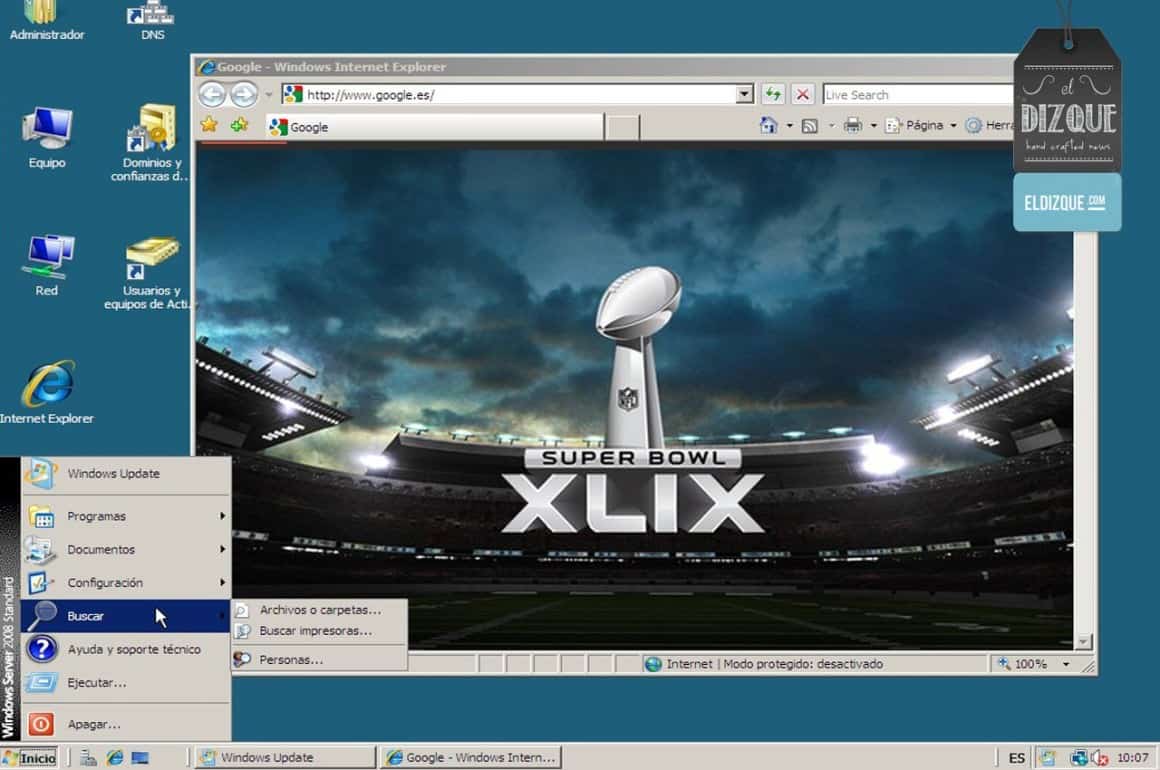Click the network status tray icon

[x=1079, y=757]
